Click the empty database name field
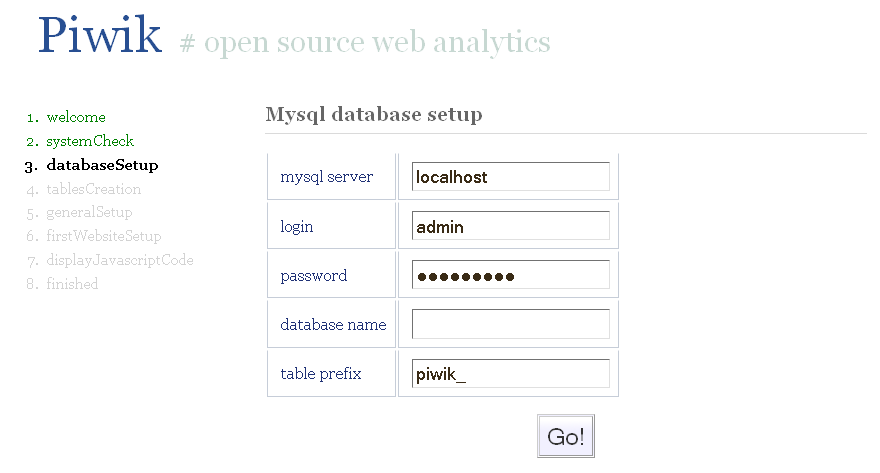 point(511,324)
